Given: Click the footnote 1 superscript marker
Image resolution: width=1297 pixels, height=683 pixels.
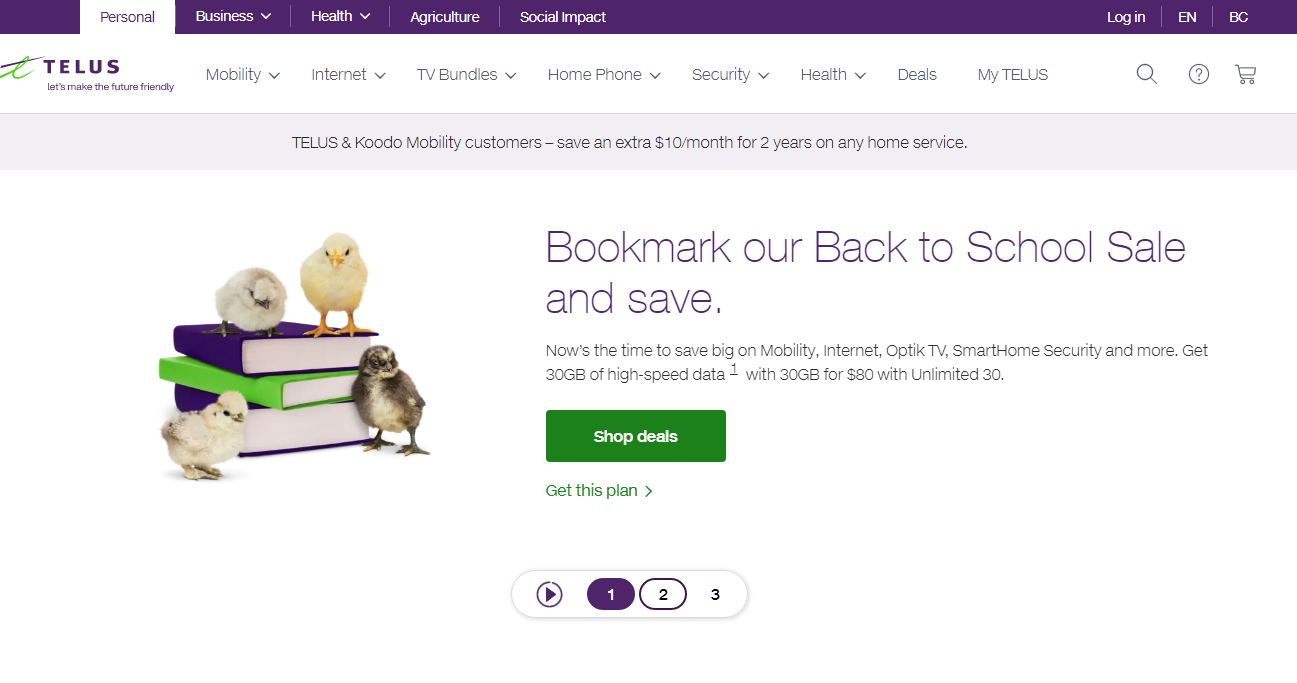Looking at the screenshot, I should [x=733, y=370].
